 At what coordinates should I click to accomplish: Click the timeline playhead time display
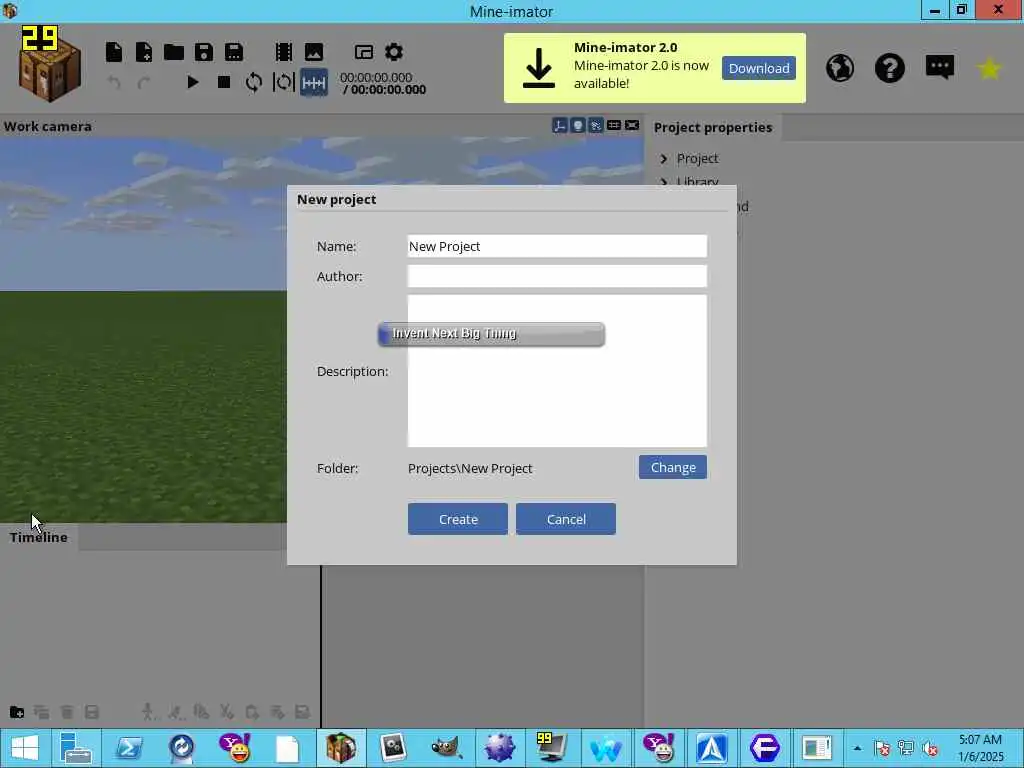click(383, 83)
